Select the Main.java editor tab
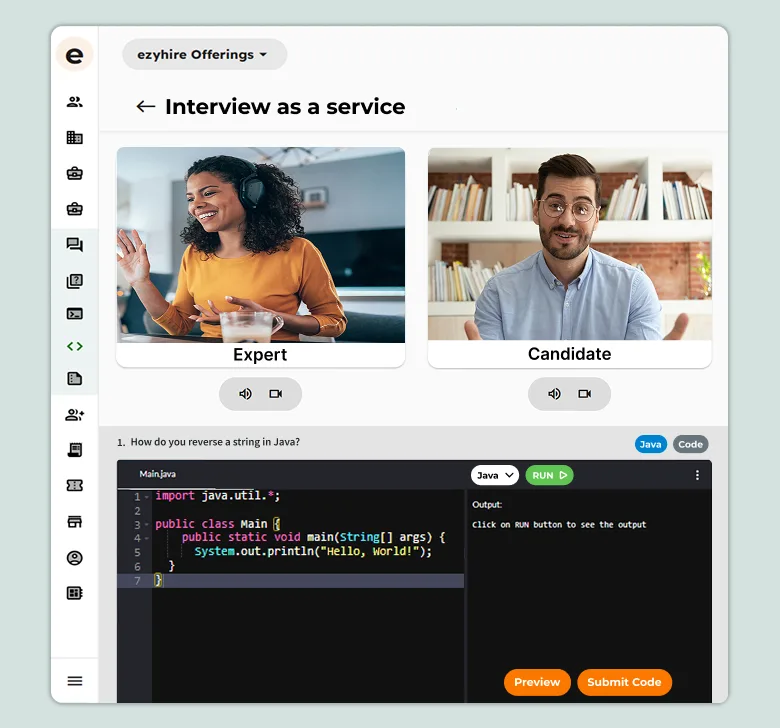Screen dimensions: 780x728 pyautogui.click(x=157, y=474)
